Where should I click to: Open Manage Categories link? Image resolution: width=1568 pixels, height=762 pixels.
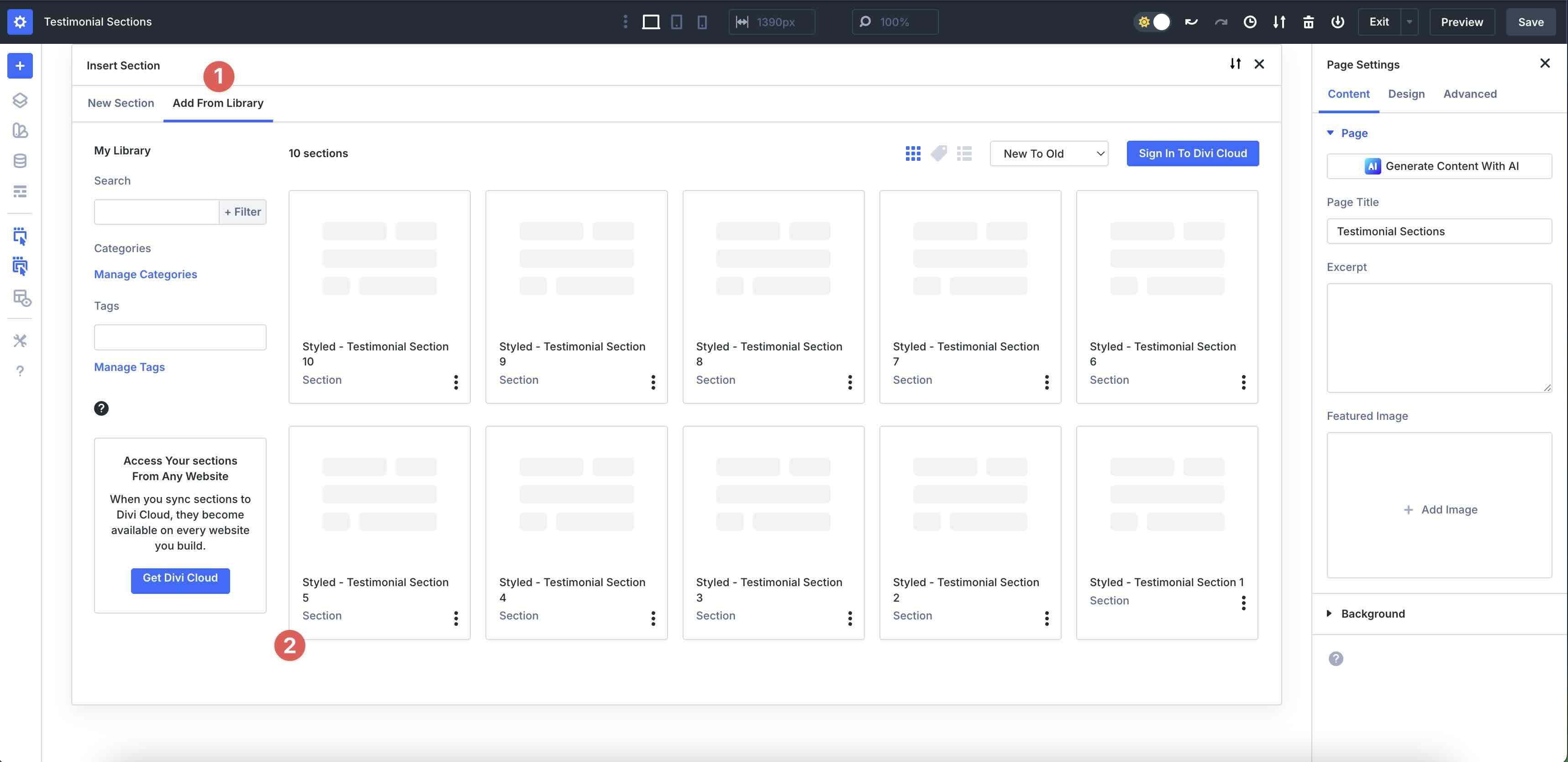click(x=145, y=274)
